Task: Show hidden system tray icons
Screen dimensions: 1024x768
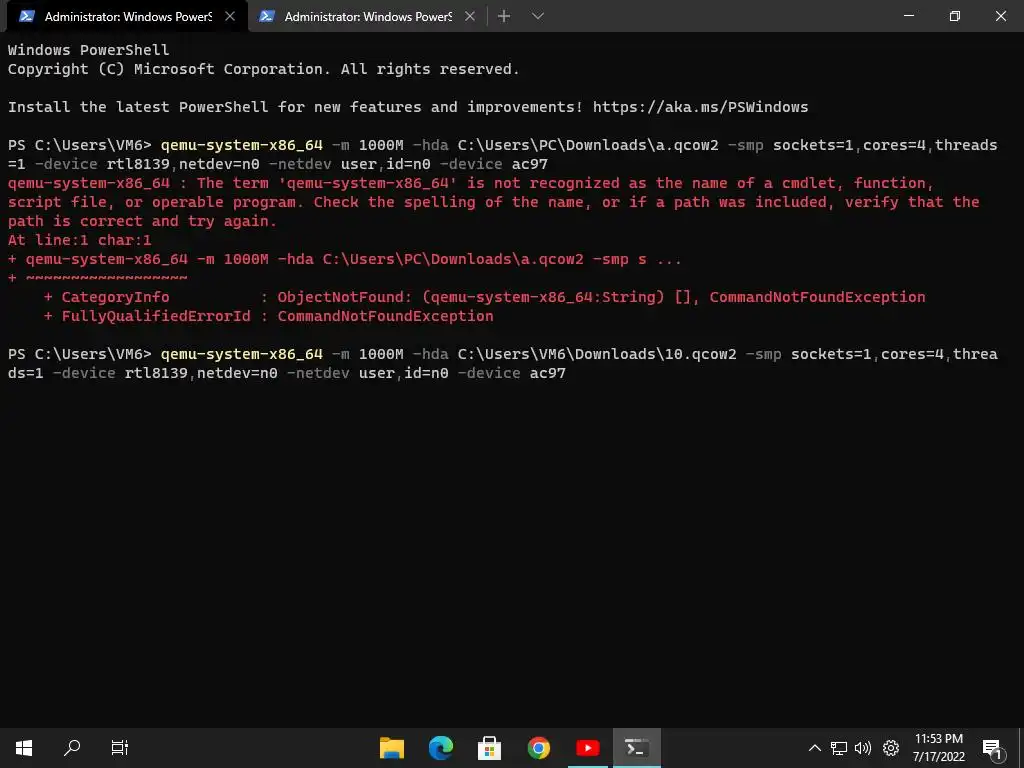Action: (814, 748)
